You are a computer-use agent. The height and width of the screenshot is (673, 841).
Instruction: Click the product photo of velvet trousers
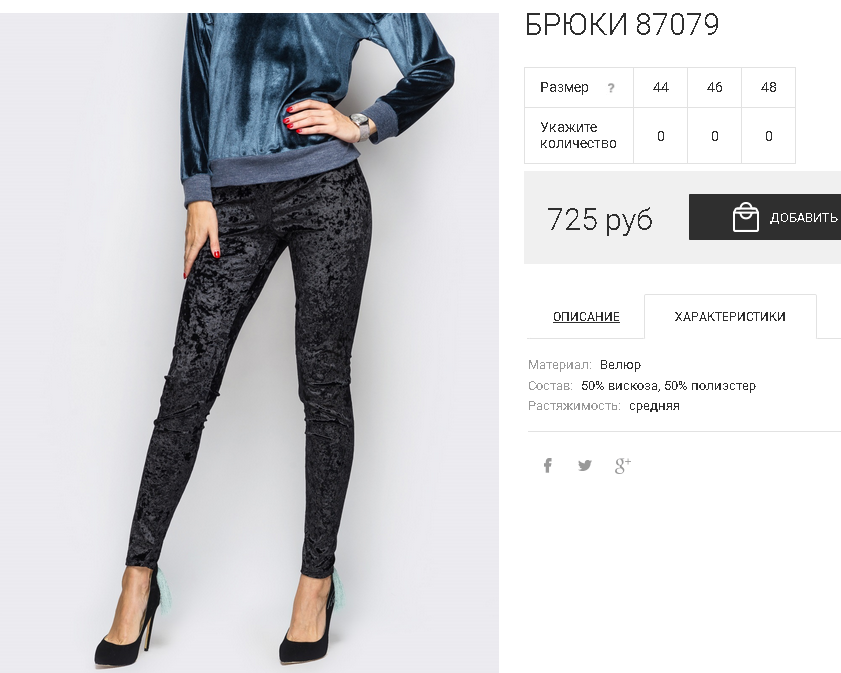(x=249, y=343)
